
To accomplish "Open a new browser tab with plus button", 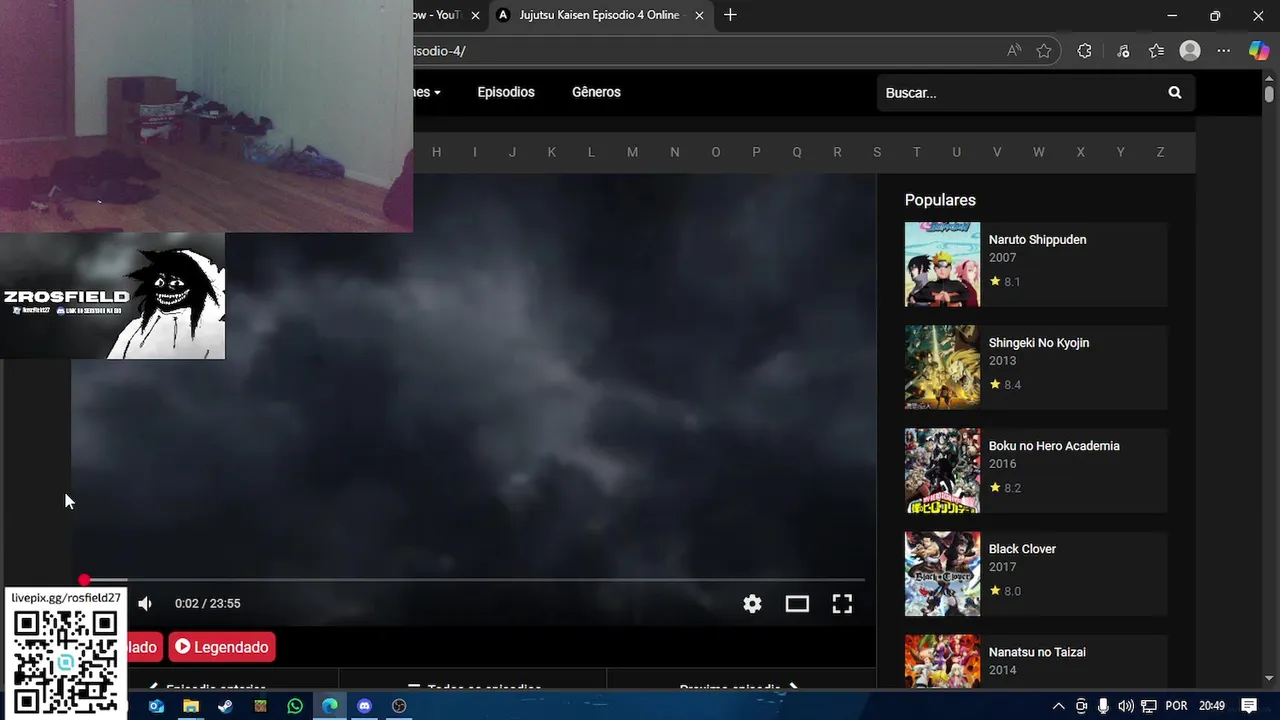I will tap(730, 15).
